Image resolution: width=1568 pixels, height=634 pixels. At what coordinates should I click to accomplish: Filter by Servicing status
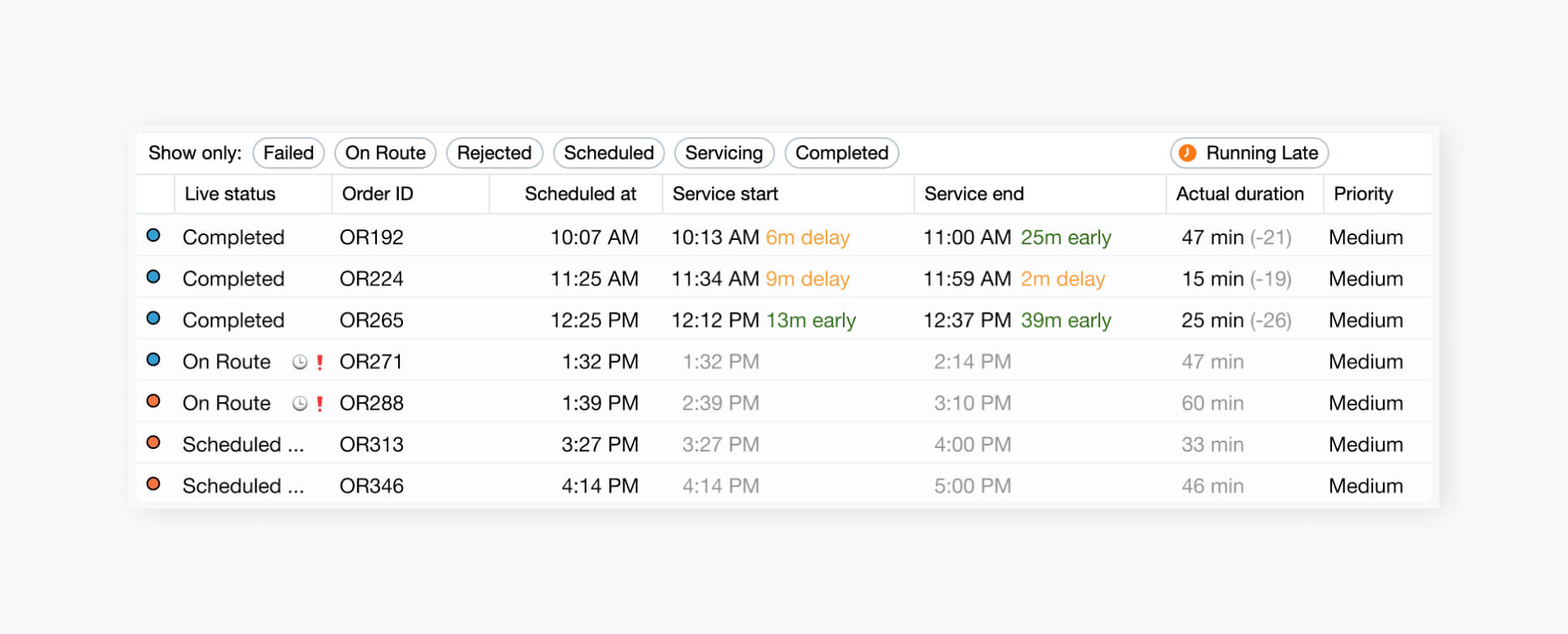click(x=723, y=153)
